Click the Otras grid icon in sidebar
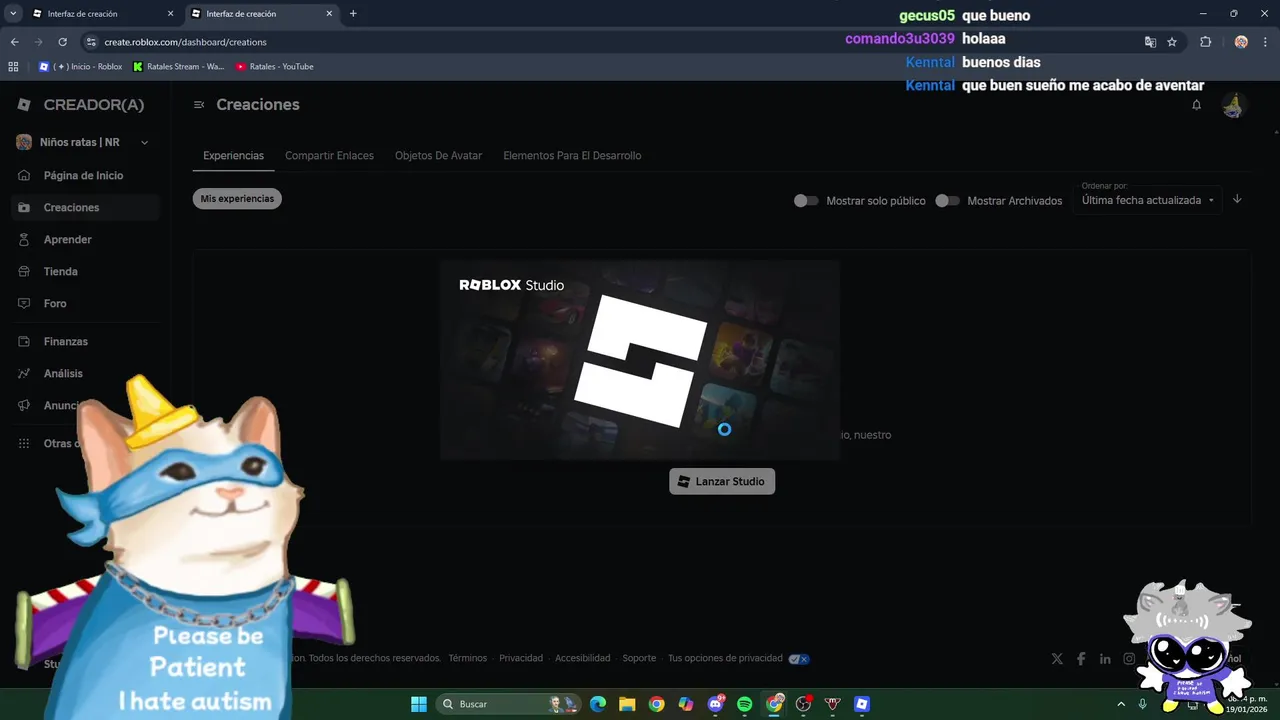Screen dimensions: 1280x720 [24, 443]
